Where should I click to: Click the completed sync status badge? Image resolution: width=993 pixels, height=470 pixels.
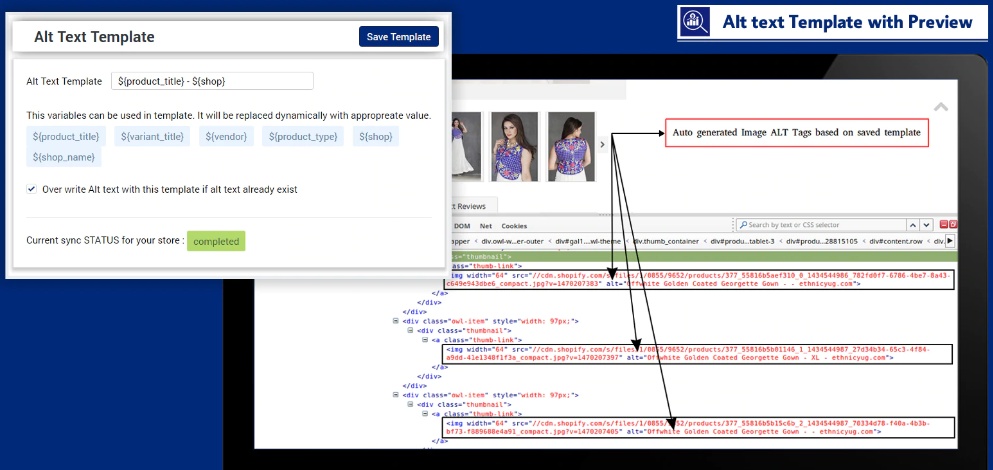click(215, 242)
